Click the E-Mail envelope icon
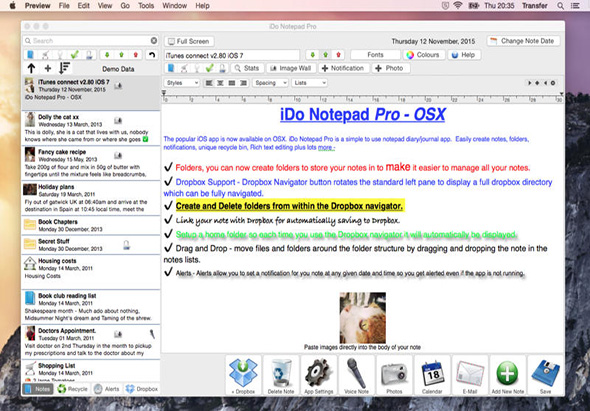The width and height of the screenshot is (590, 411). click(470, 375)
